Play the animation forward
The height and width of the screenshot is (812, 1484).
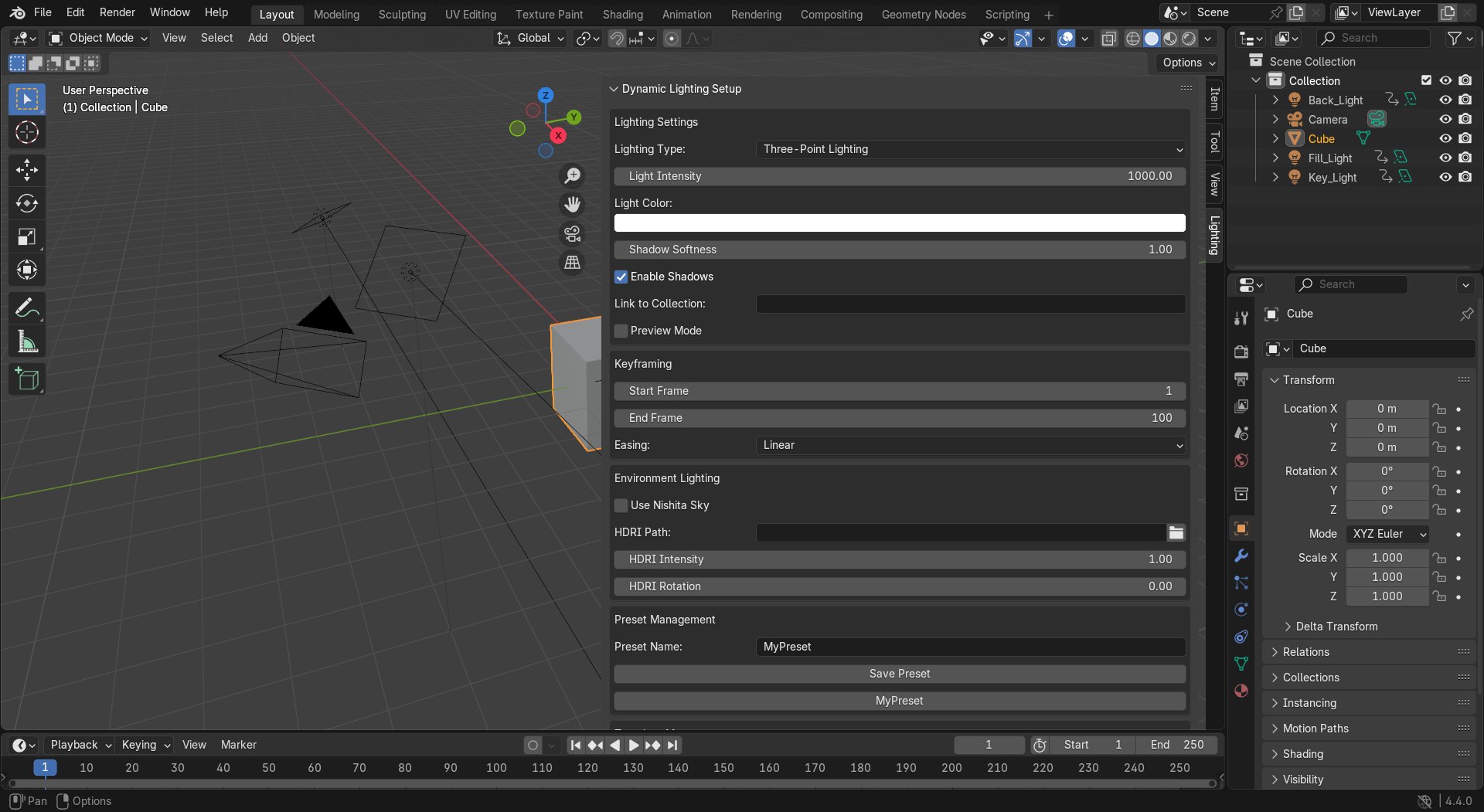click(633, 745)
